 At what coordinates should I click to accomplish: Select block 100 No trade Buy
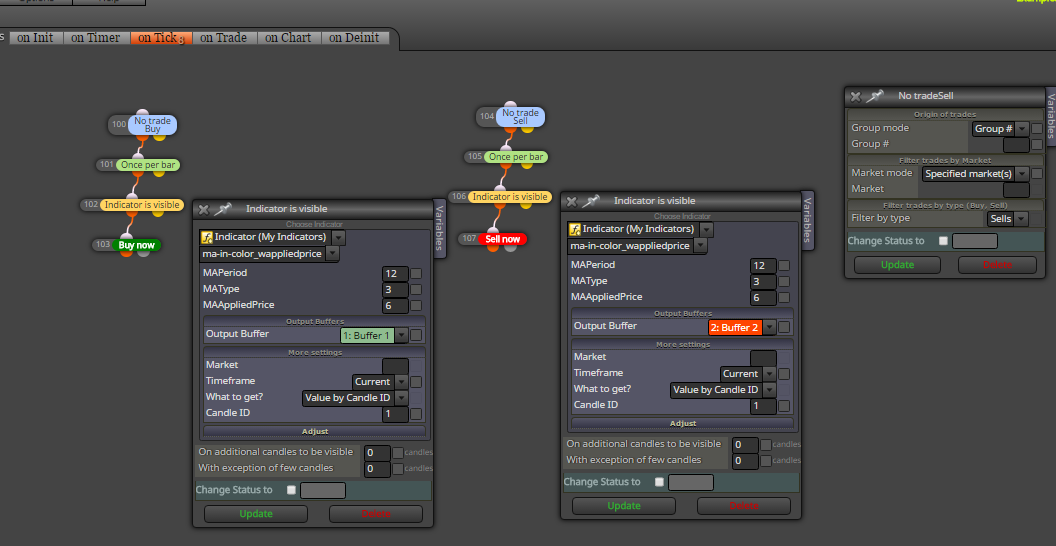point(152,125)
